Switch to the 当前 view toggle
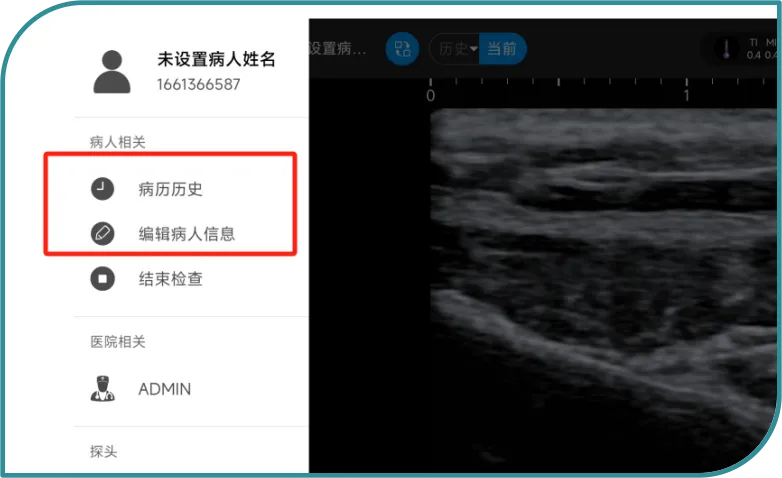 pos(502,49)
